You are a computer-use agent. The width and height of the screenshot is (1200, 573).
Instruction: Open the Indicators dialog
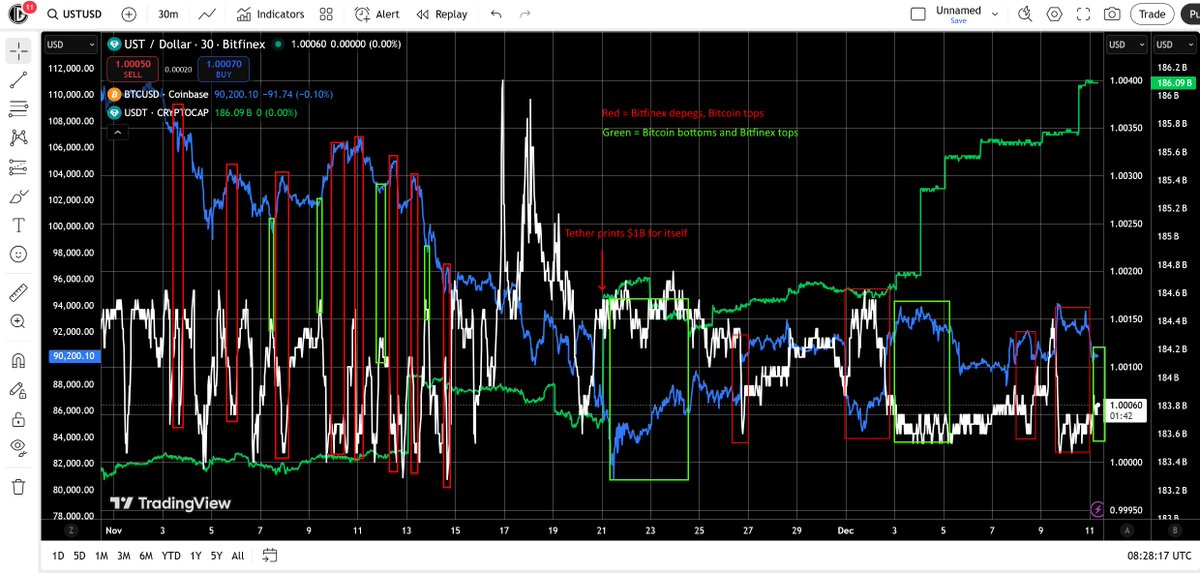click(270, 14)
